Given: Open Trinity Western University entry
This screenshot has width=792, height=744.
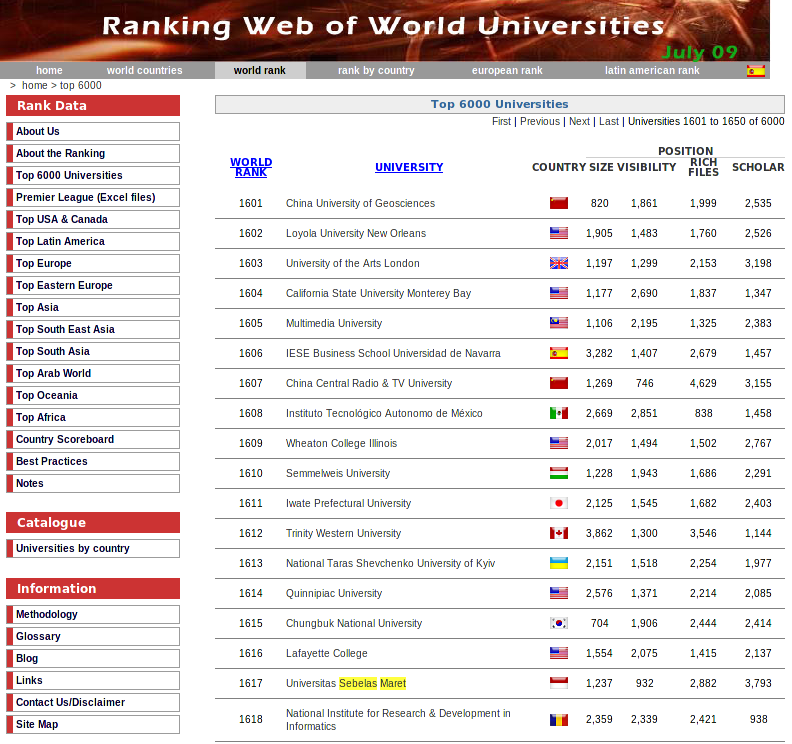Looking at the screenshot, I should point(343,533).
